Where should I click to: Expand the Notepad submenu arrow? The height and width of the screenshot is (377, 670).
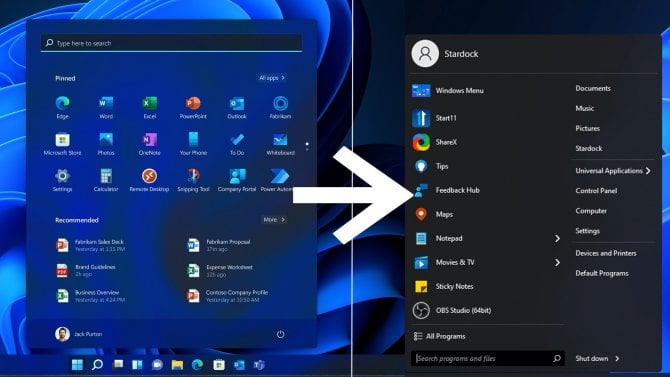[557, 239]
